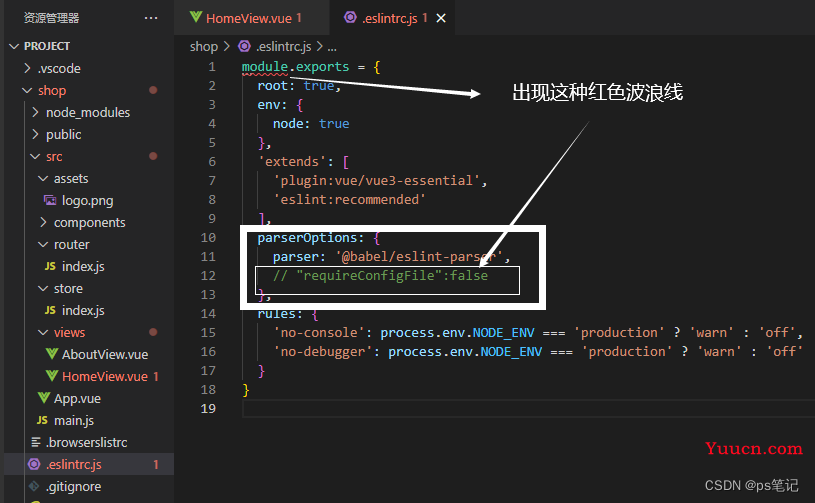Click the modified dot on shop folder
This screenshot has height=503, width=815.
[x=153, y=90]
